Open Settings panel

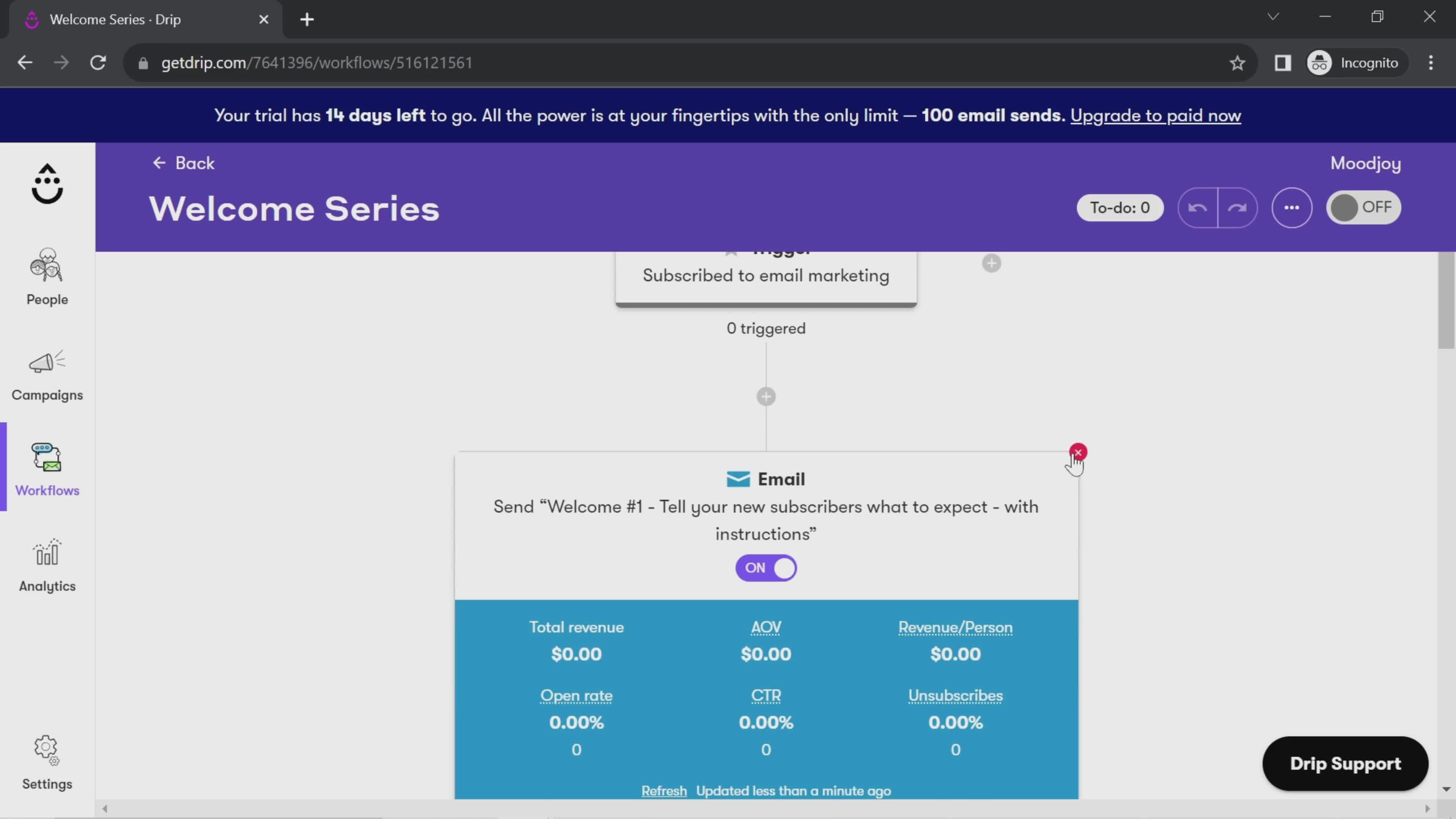(47, 762)
